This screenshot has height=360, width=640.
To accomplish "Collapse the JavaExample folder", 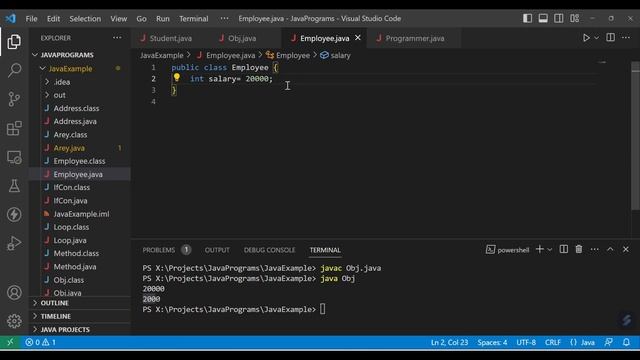I will click(69, 69).
